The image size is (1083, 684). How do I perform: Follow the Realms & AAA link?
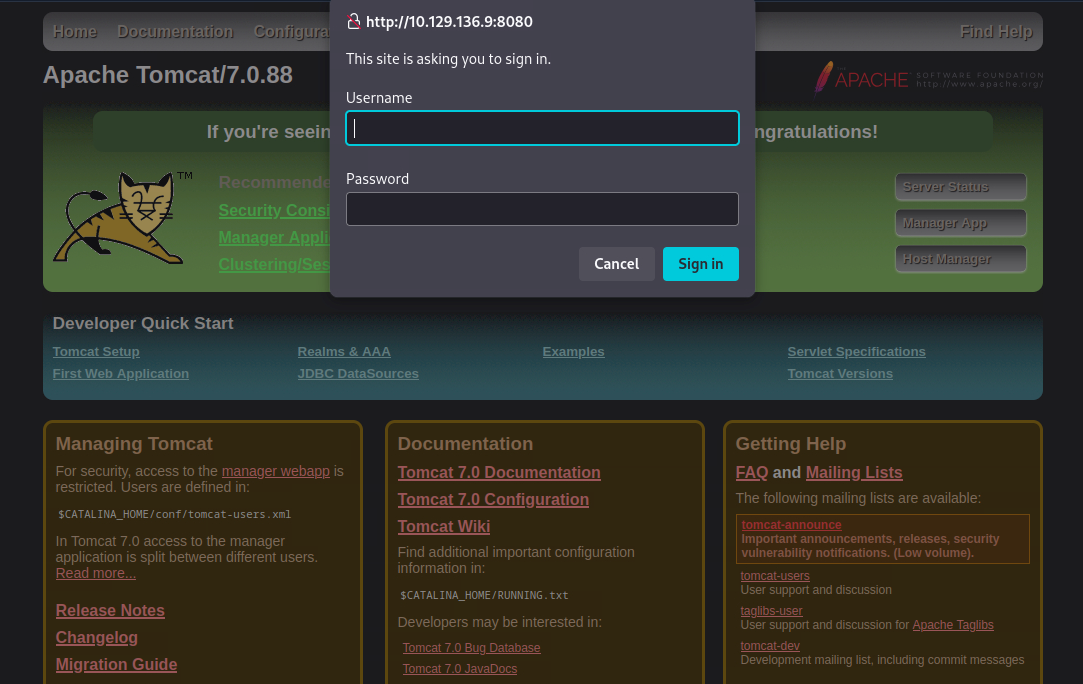tap(344, 352)
